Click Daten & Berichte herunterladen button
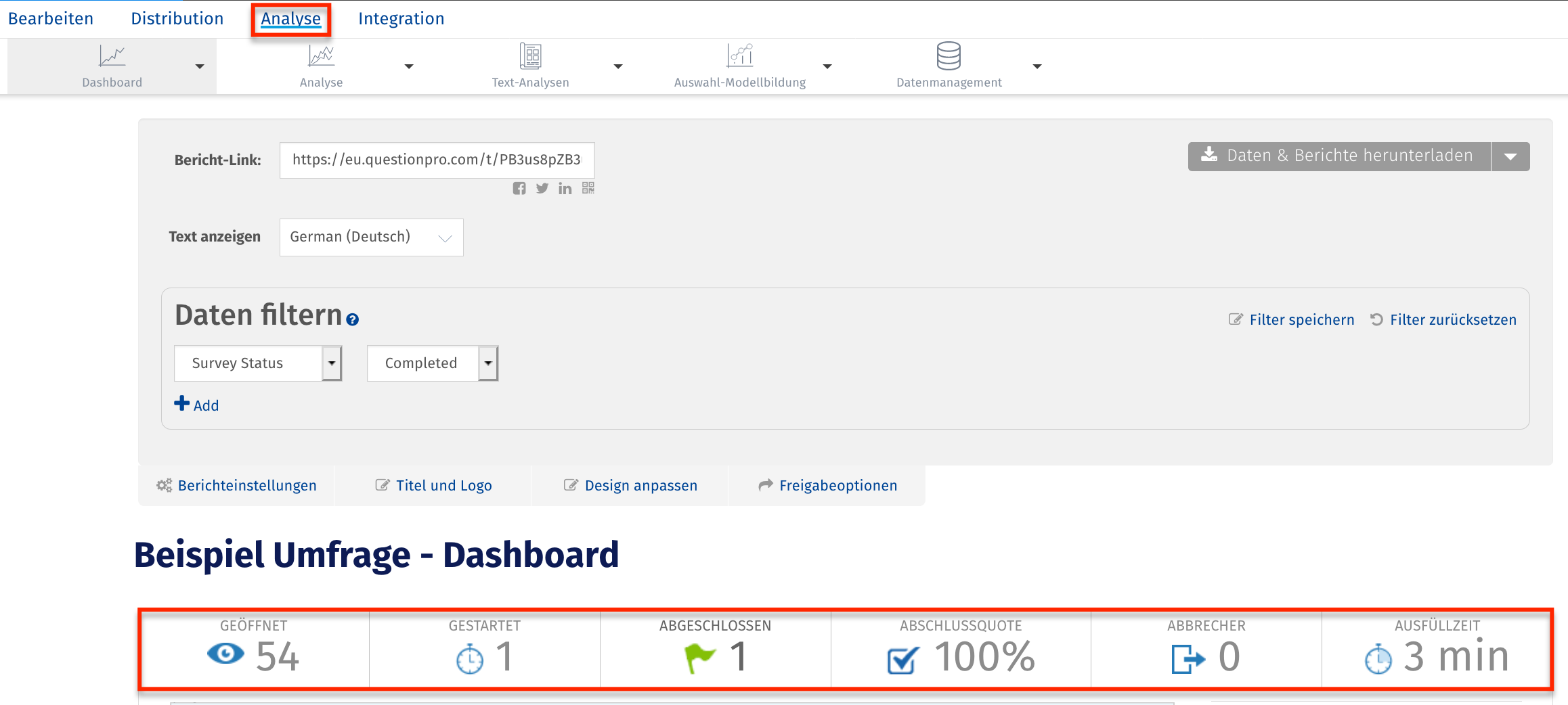 click(x=1339, y=156)
